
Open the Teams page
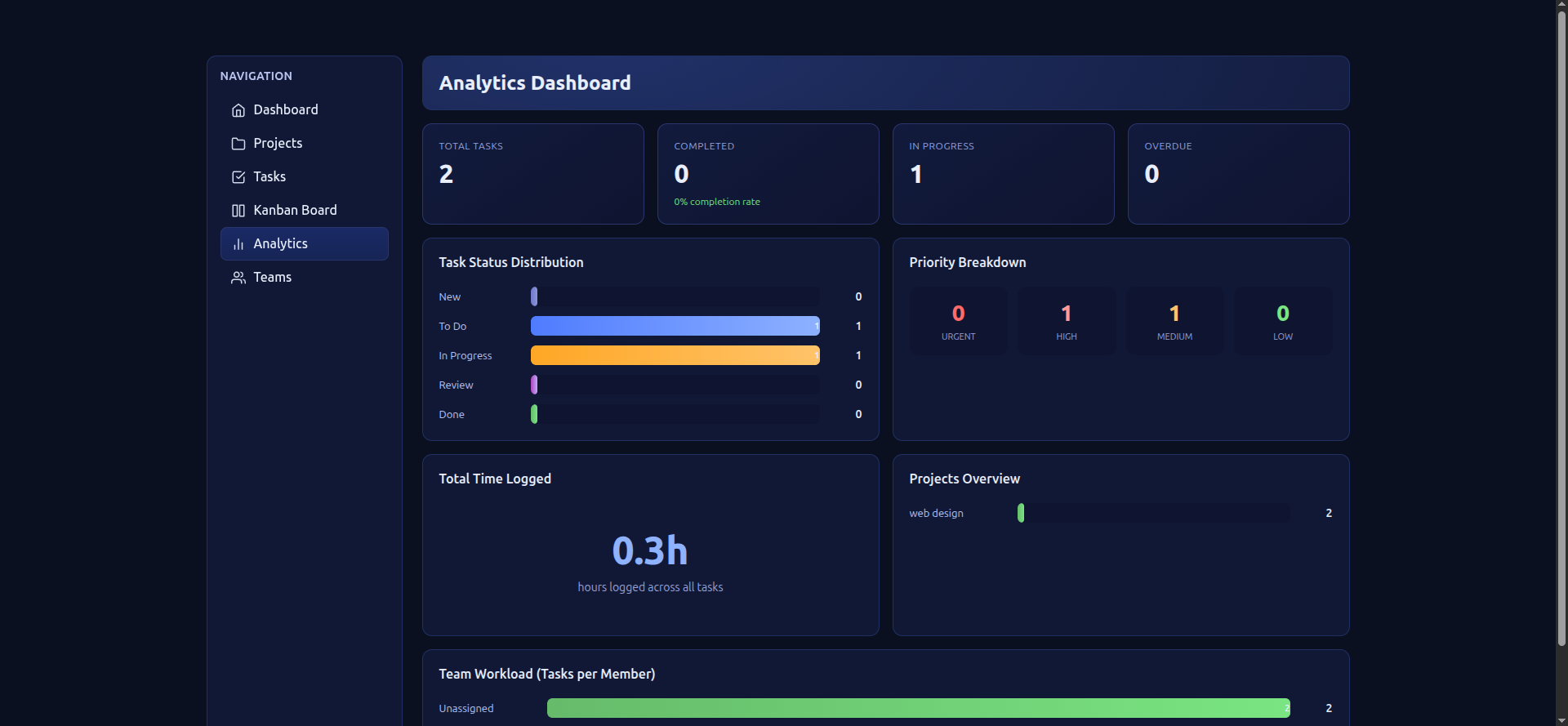coord(305,278)
